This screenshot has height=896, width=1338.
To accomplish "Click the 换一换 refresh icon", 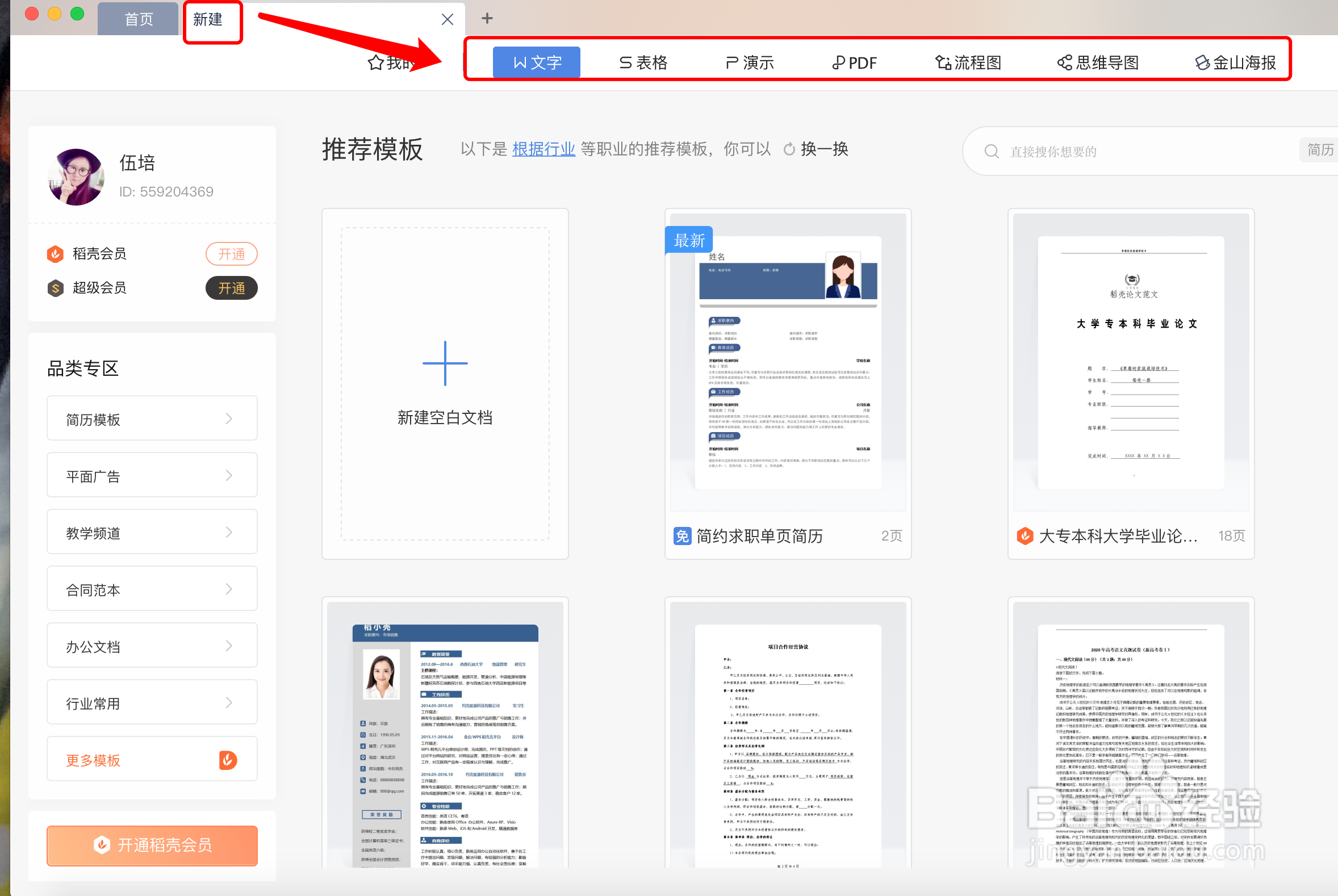I will tap(789, 149).
